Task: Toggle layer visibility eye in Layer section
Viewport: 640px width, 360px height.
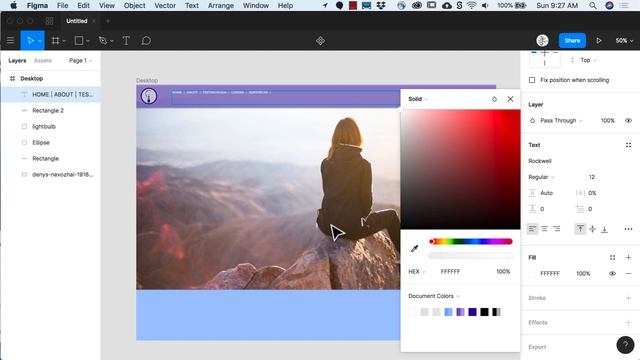Action: (628, 120)
